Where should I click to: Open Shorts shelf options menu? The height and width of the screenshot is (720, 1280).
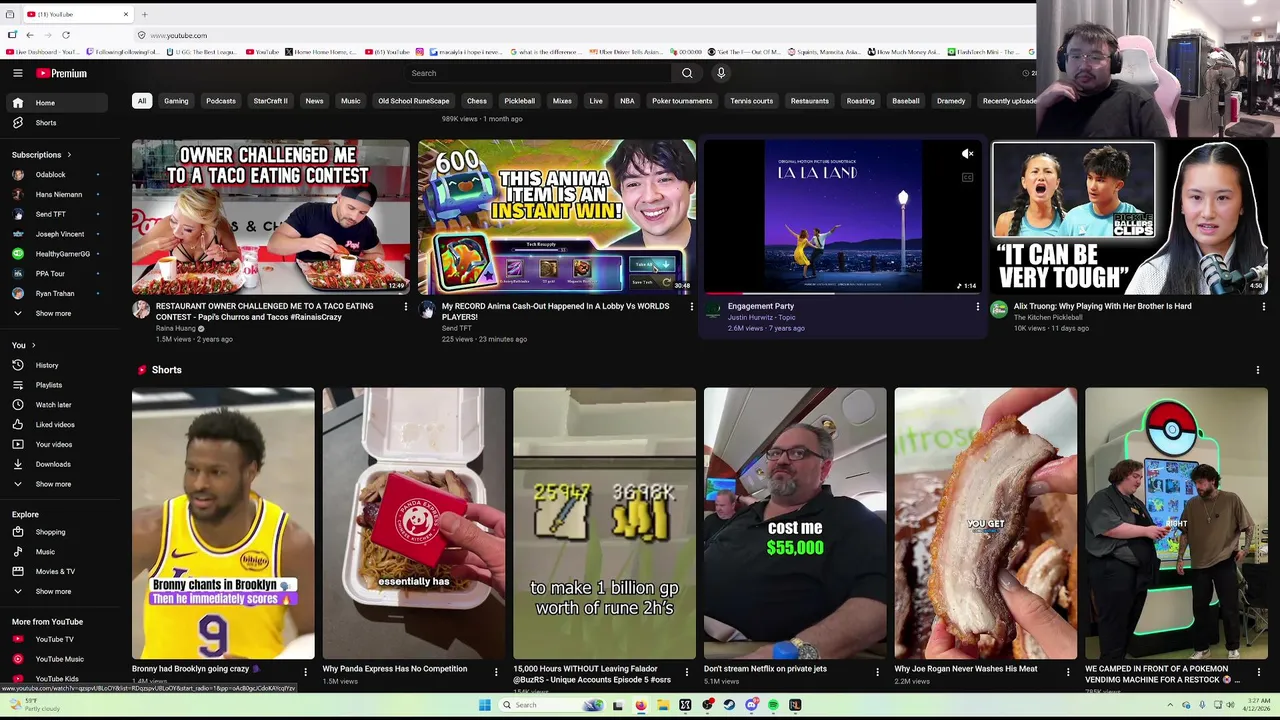click(x=1258, y=370)
